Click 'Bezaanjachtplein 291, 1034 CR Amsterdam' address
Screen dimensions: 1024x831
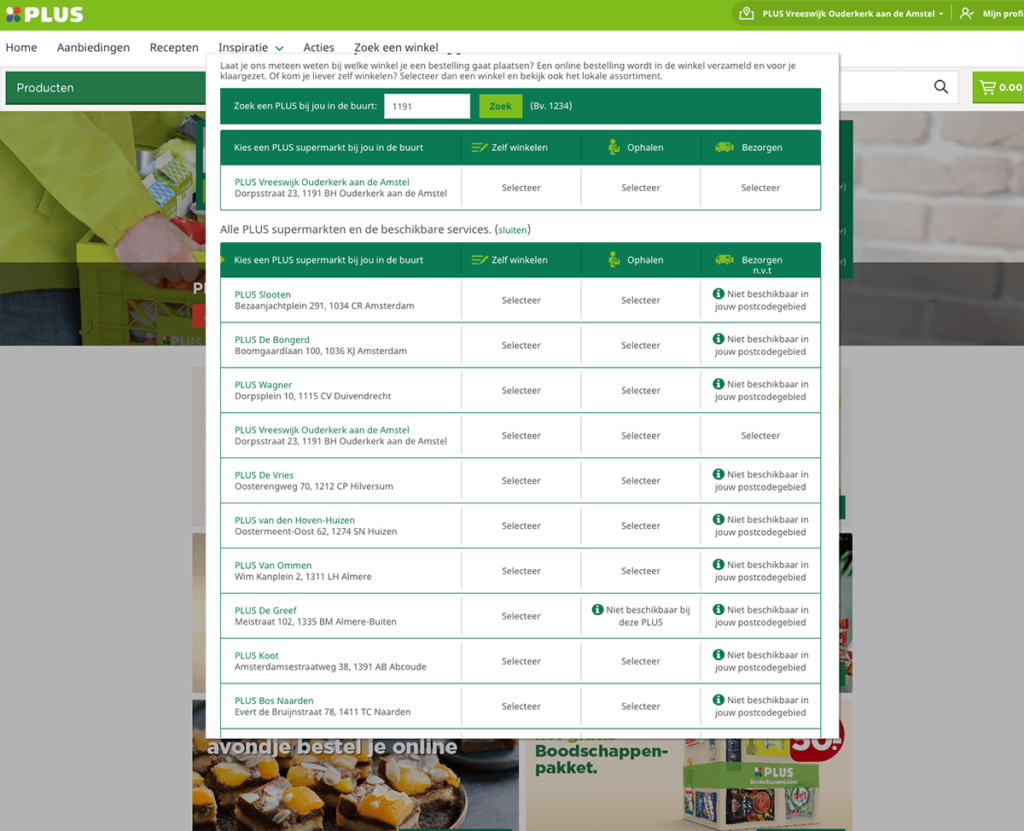(324, 306)
